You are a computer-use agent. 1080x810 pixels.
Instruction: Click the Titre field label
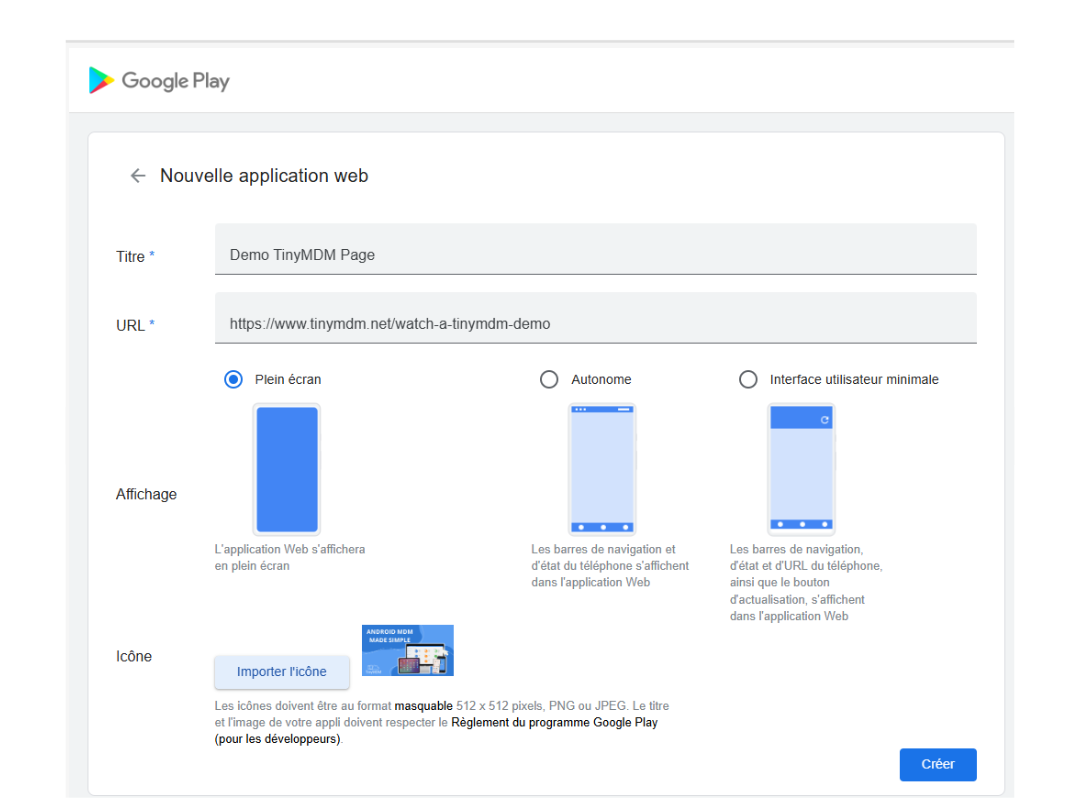coord(135,256)
